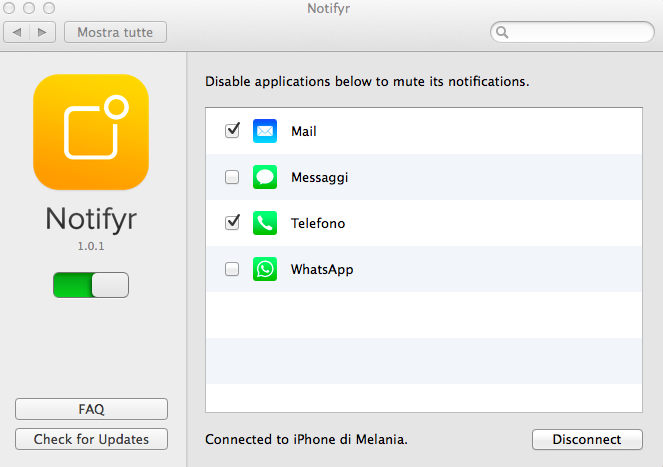Select the Telefono row label
This screenshot has height=467, width=663.
pyautogui.click(x=318, y=223)
